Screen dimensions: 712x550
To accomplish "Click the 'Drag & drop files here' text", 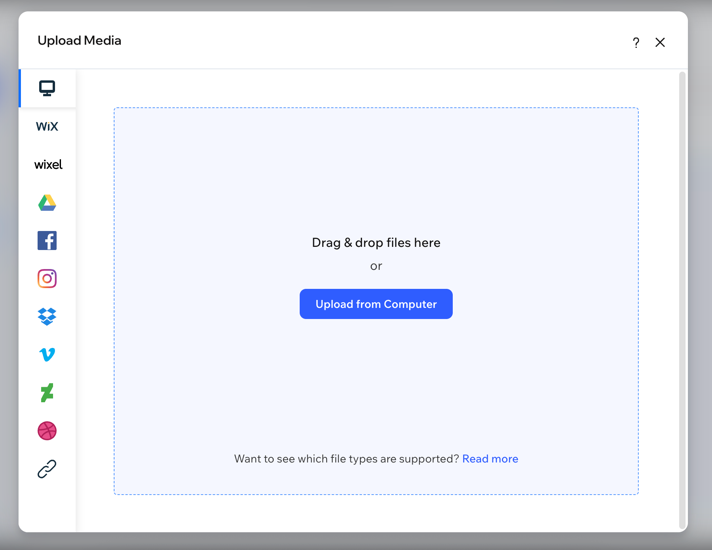I will pos(376,243).
